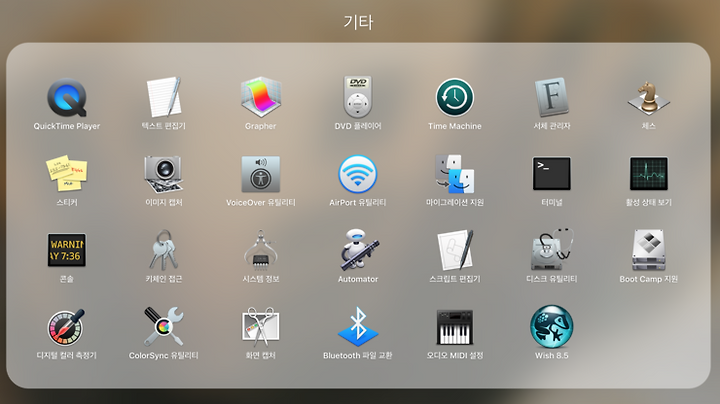This screenshot has height=404, width=720.
Task: Open the AirPort 유틸리티 Wi-Fi icon
Action: point(358,174)
